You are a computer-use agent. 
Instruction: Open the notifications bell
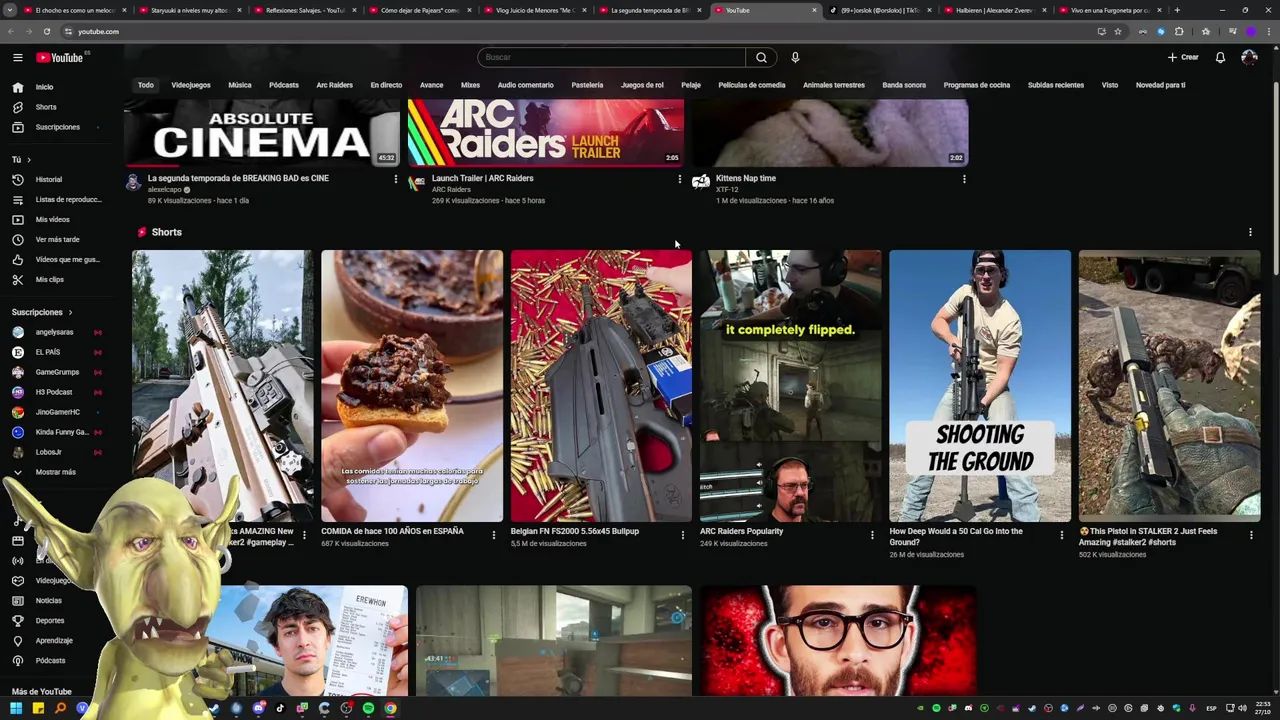click(1220, 57)
